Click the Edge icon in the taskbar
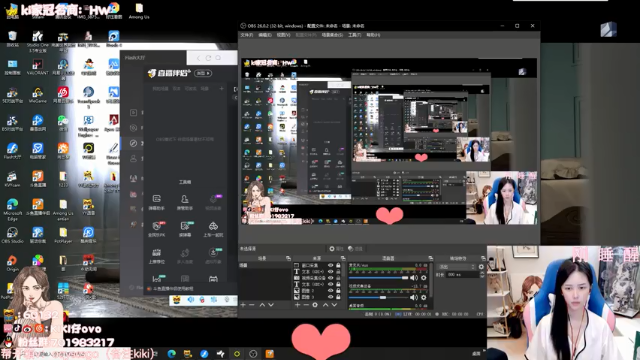 pyautogui.click(x=171, y=353)
